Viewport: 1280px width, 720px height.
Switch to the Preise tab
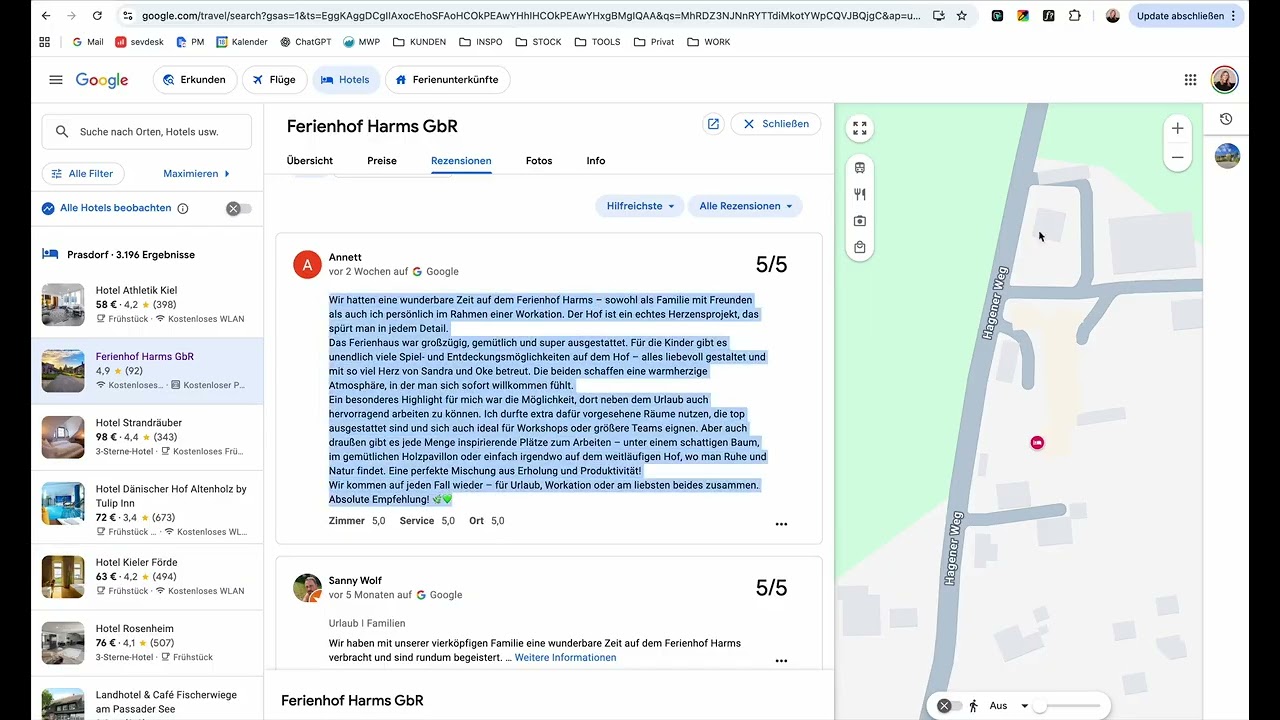pos(382,161)
